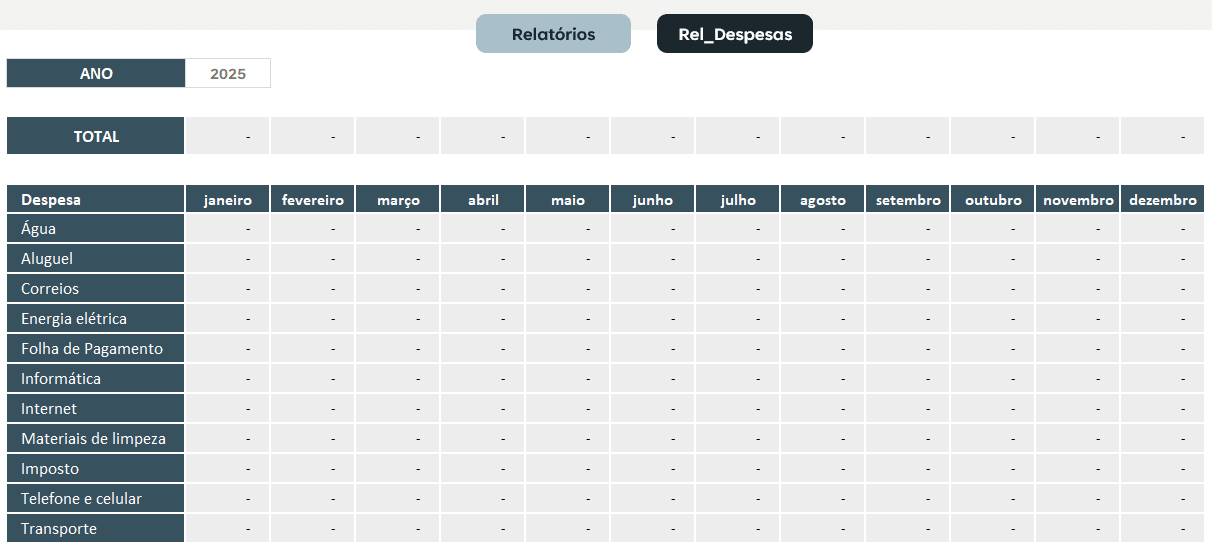Click the Telefone e celular label

[96, 499]
